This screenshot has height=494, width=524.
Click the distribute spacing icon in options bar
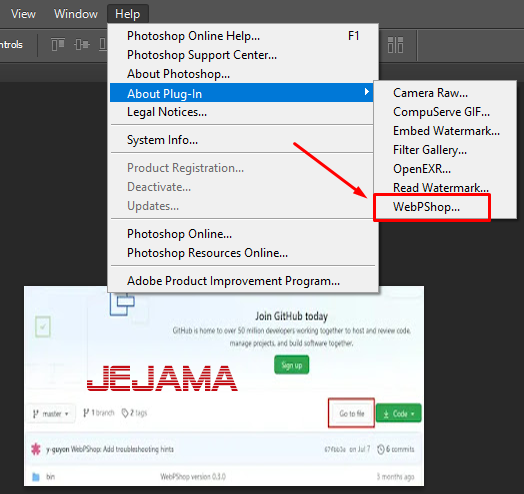click(x=395, y=45)
